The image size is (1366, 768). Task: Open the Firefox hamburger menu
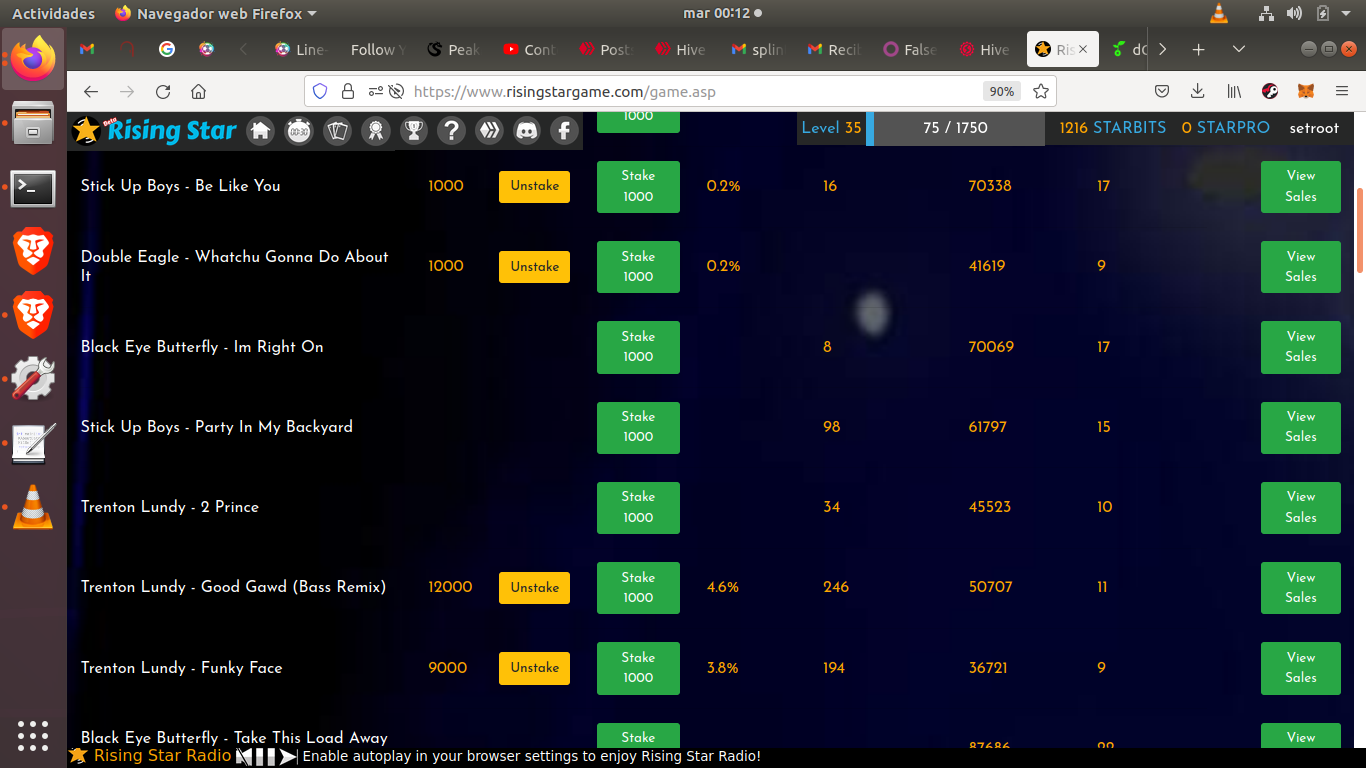coord(1342,91)
